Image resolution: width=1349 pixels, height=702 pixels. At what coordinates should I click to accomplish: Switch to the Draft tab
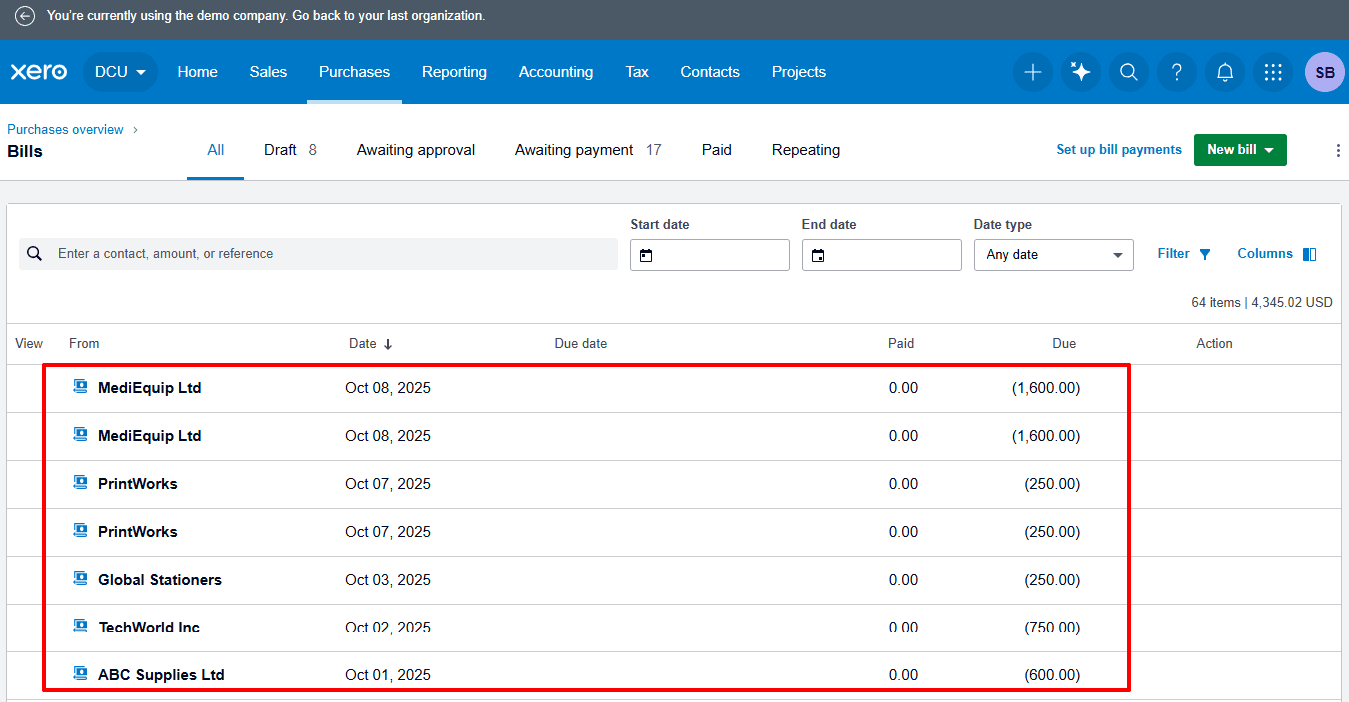tap(289, 150)
